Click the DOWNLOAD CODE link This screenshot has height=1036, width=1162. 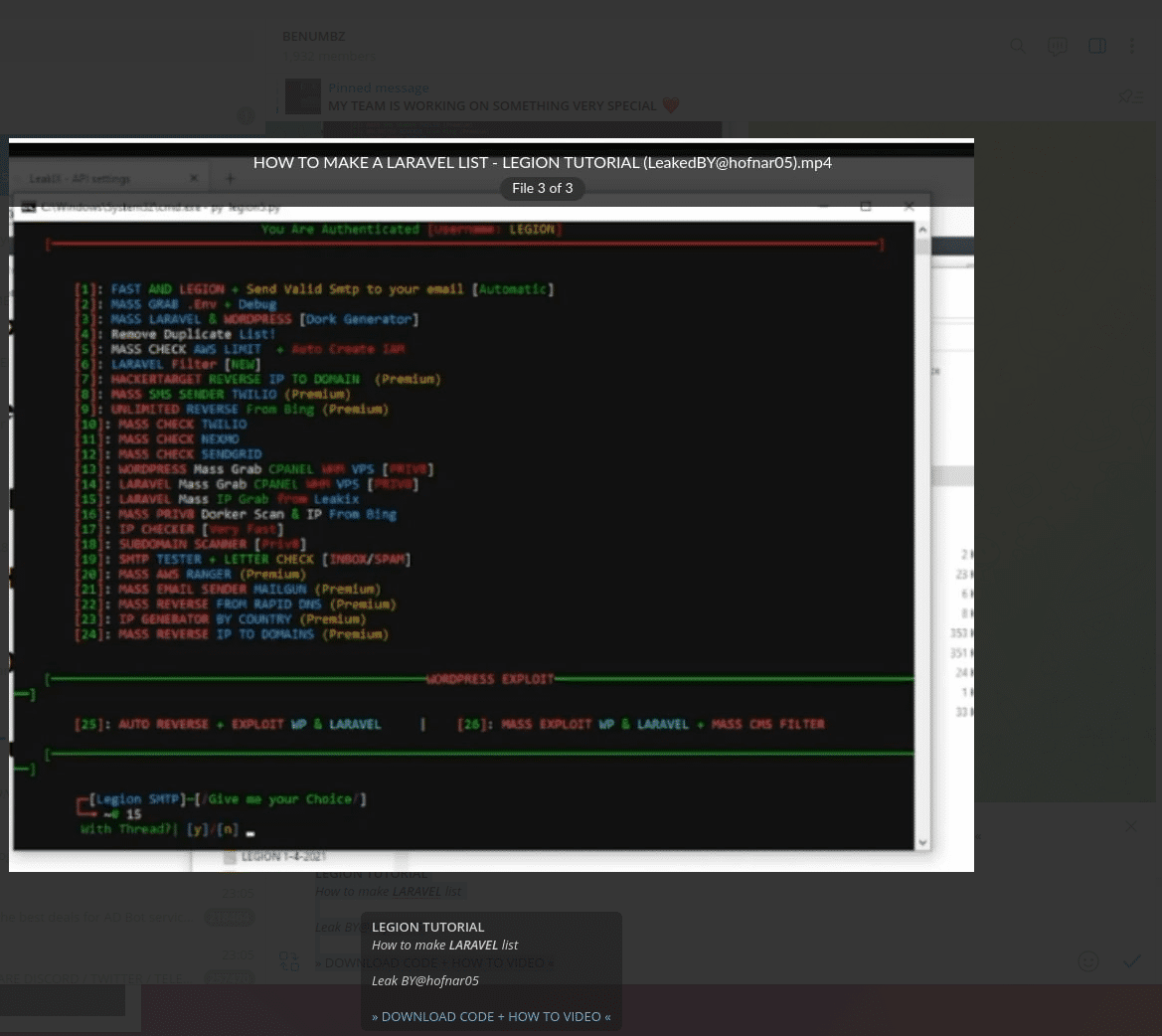[437, 1016]
